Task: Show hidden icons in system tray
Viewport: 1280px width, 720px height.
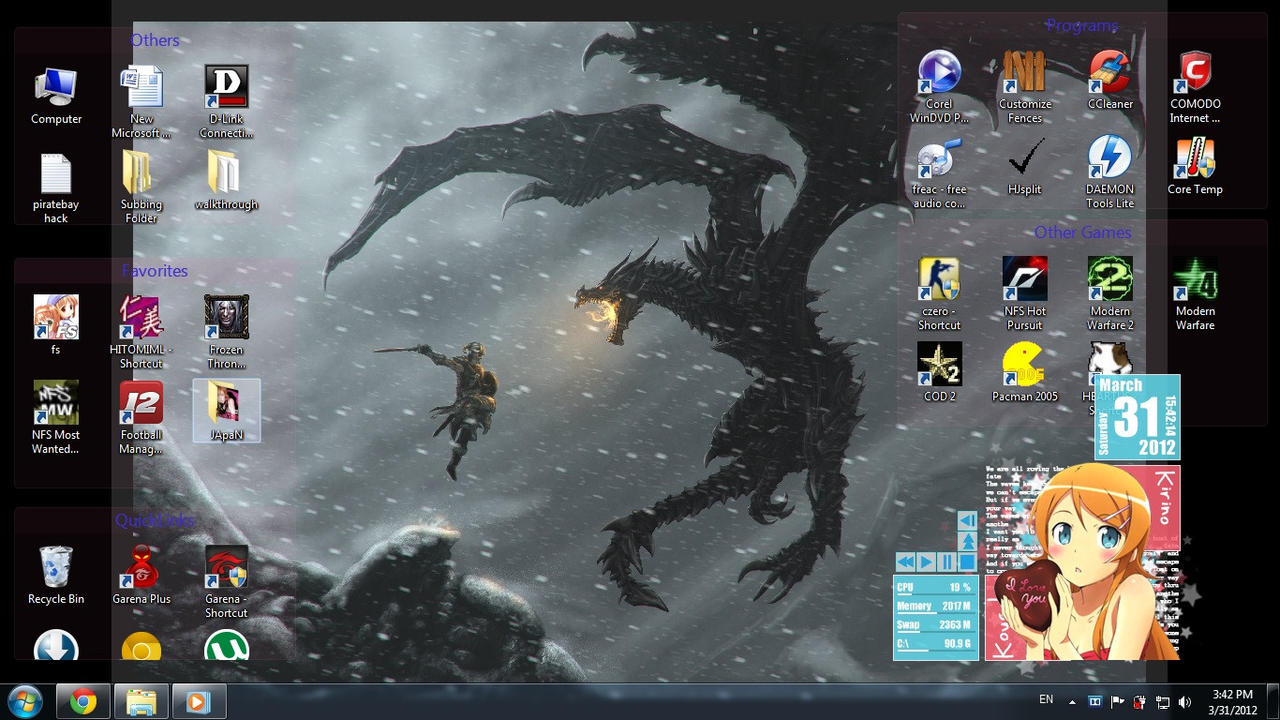Action: point(1072,702)
